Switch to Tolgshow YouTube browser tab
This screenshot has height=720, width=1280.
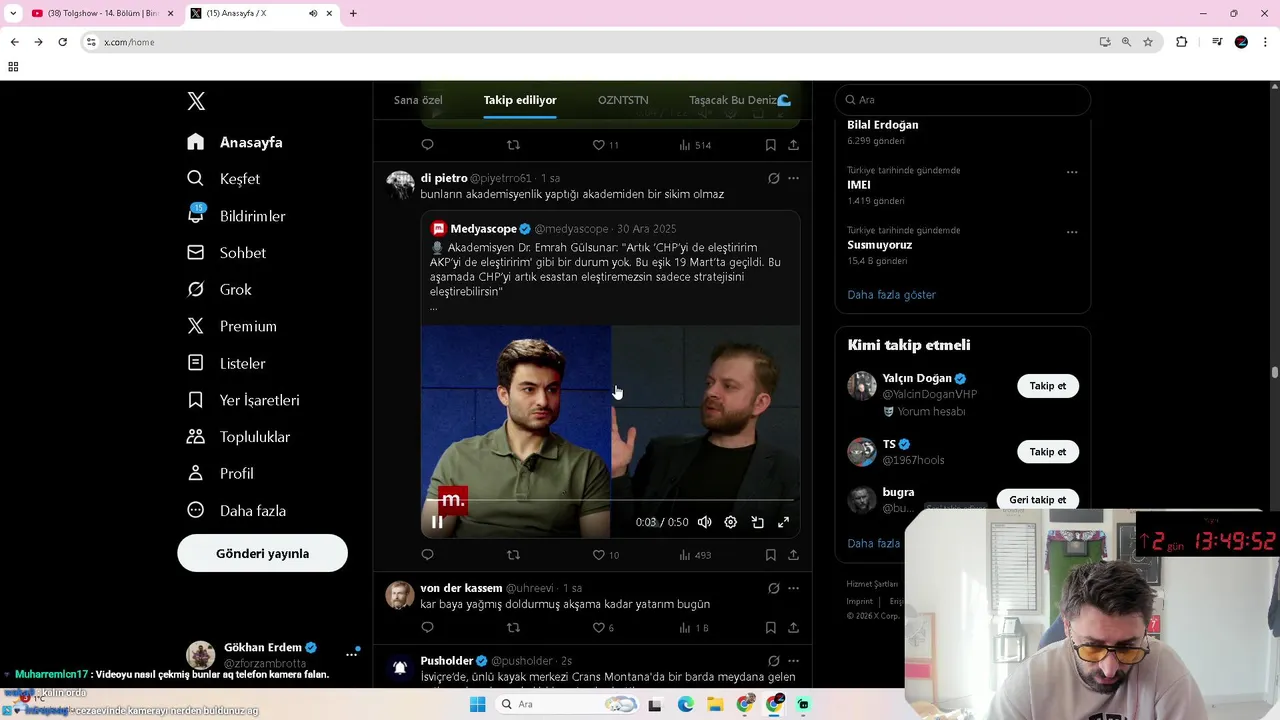[101, 13]
